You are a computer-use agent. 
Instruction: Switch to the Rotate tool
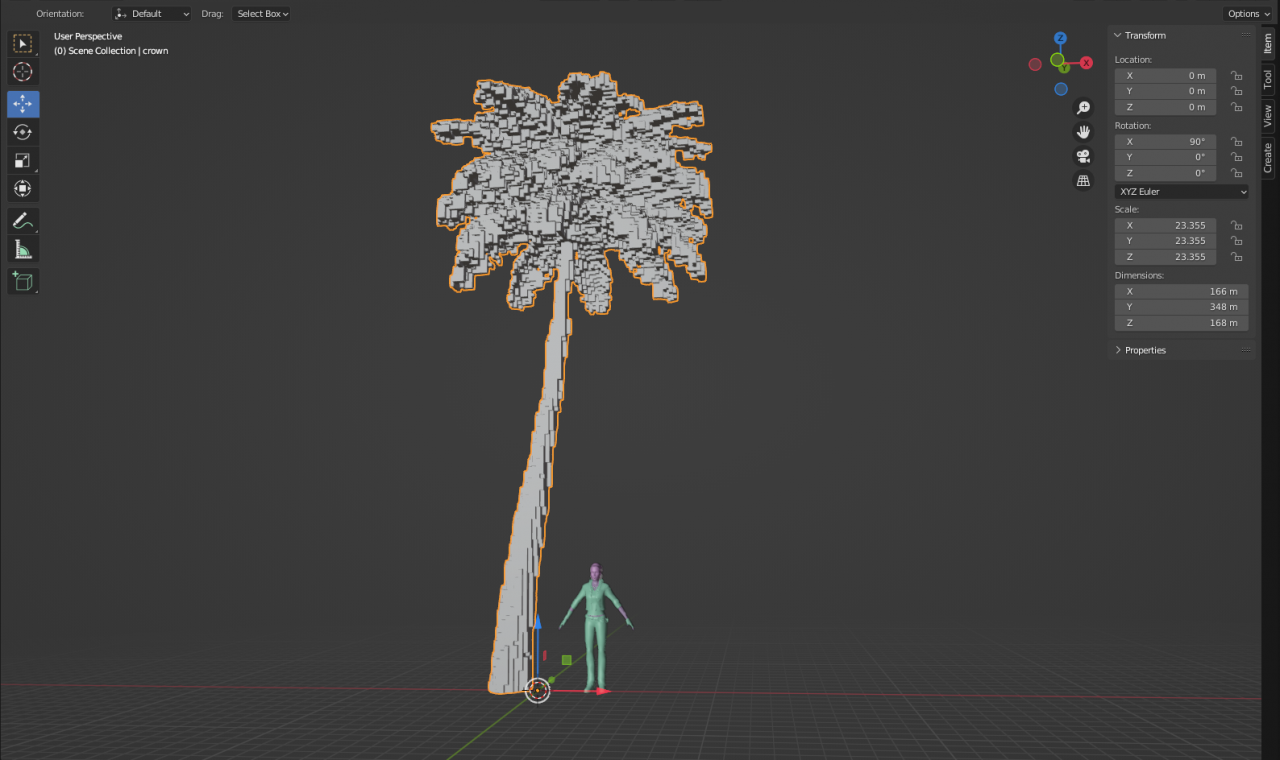pos(23,132)
